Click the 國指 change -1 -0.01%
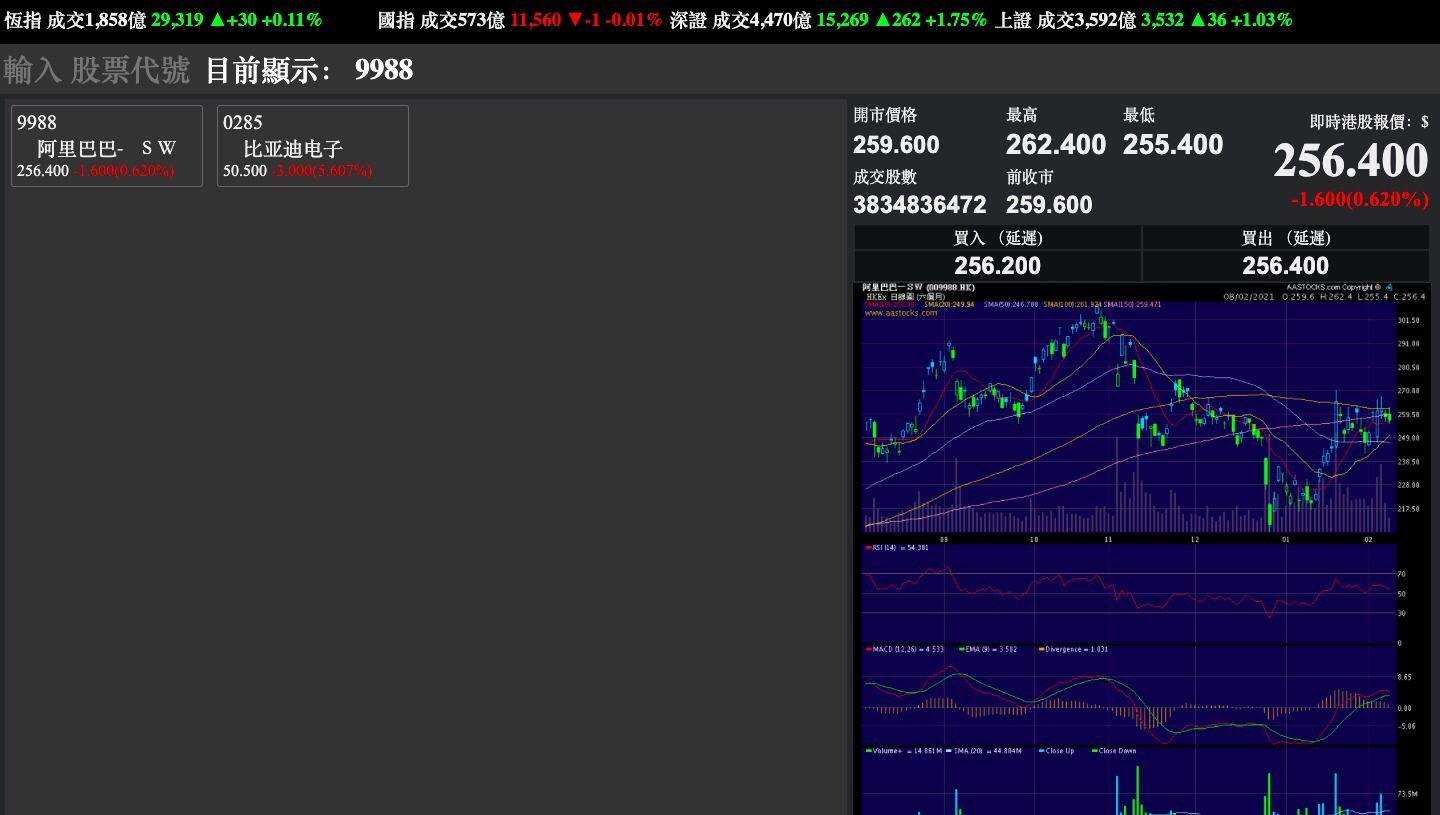The image size is (1440, 815). [x=614, y=20]
